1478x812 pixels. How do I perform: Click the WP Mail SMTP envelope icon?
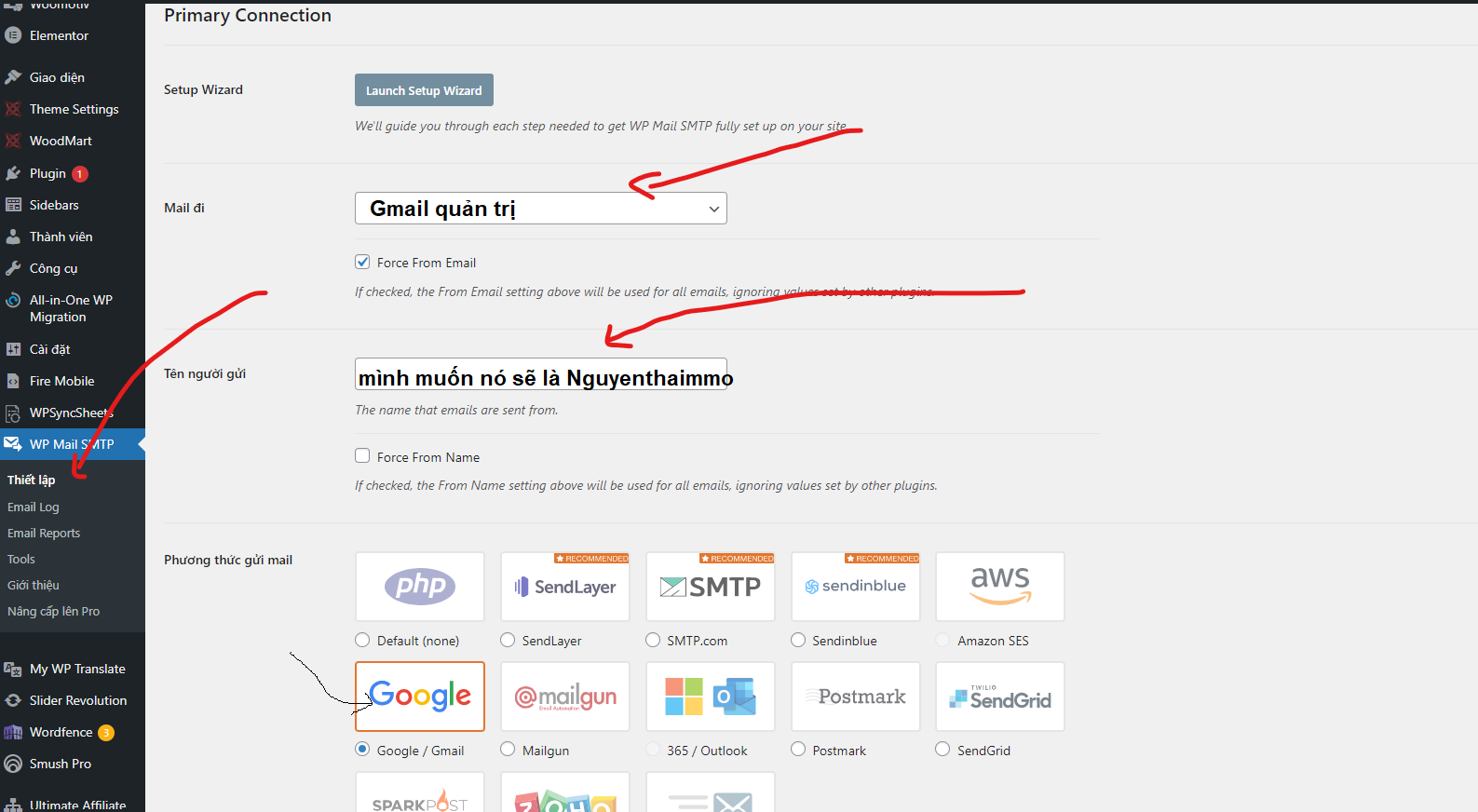(13, 444)
